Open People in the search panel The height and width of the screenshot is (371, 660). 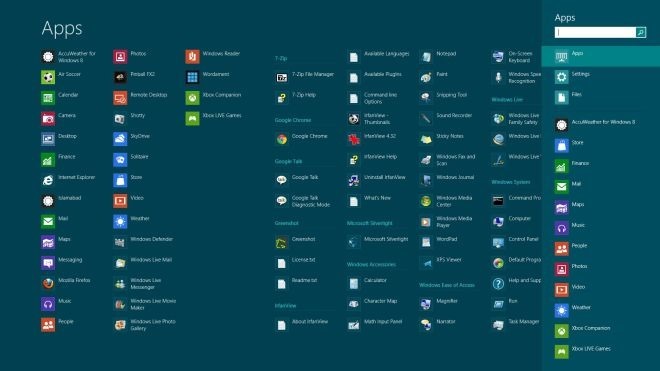(x=601, y=248)
